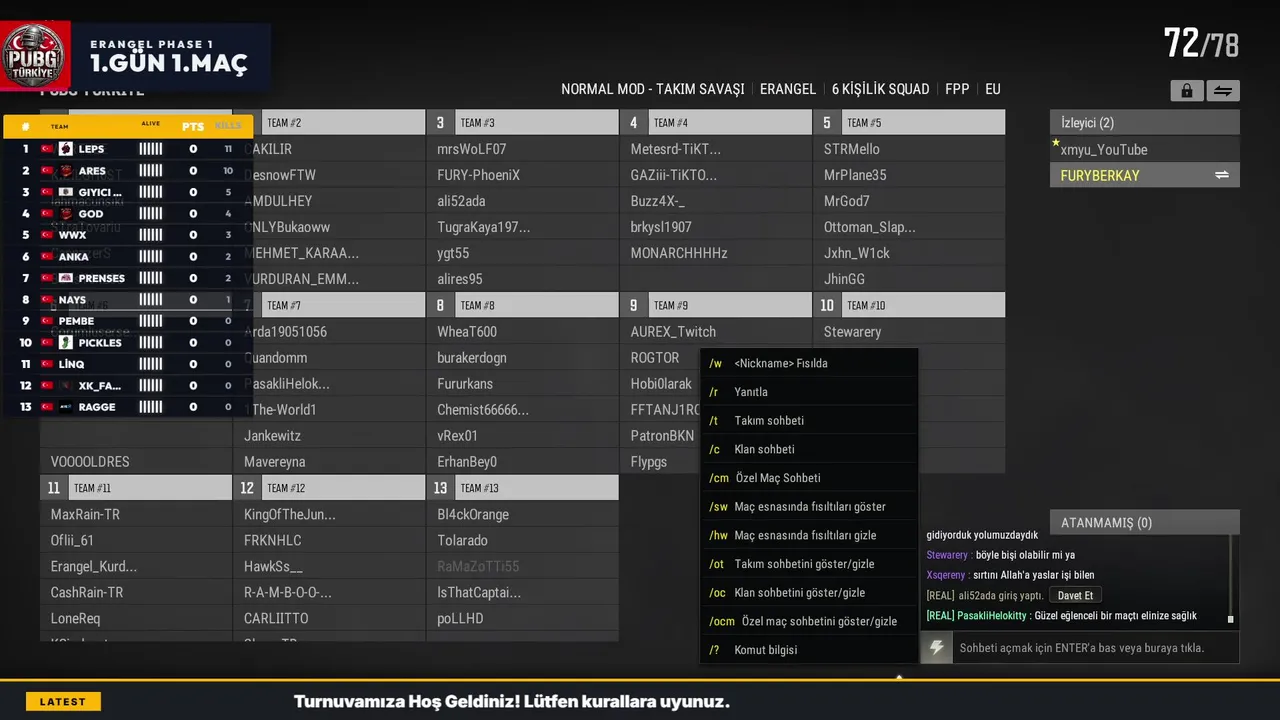Click the TEAM #10 slot header
This screenshot has width=1280, height=720.
point(909,305)
